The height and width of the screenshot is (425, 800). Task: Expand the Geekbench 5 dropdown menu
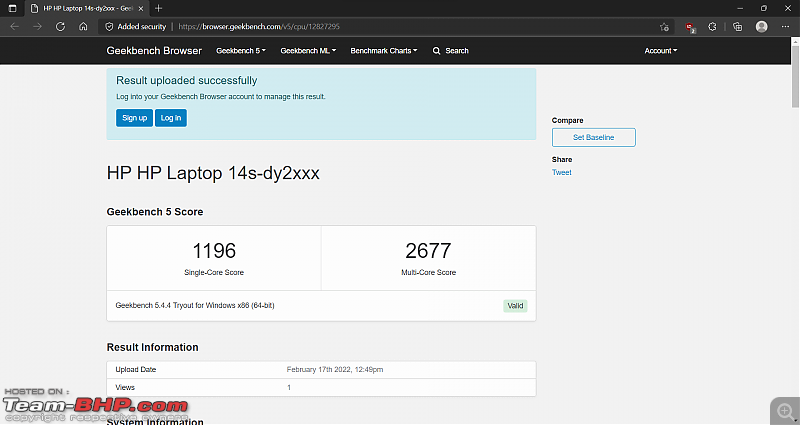coord(241,51)
